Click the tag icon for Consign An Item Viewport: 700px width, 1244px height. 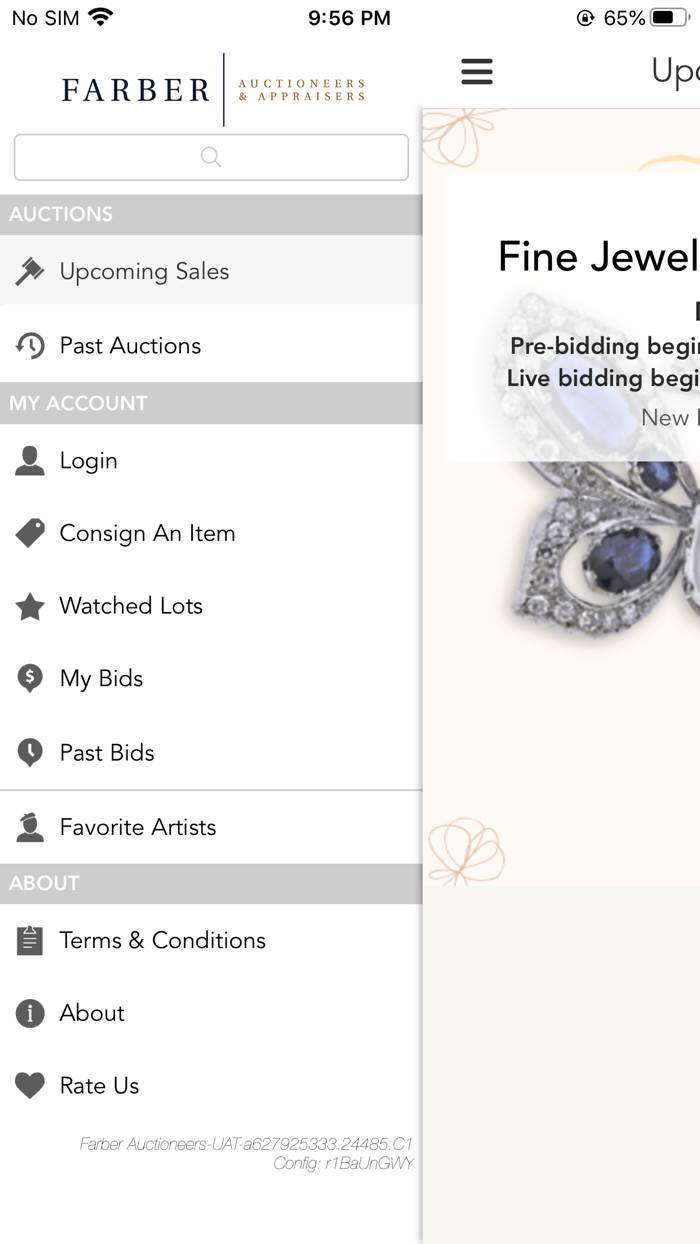pyautogui.click(x=29, y=533)
